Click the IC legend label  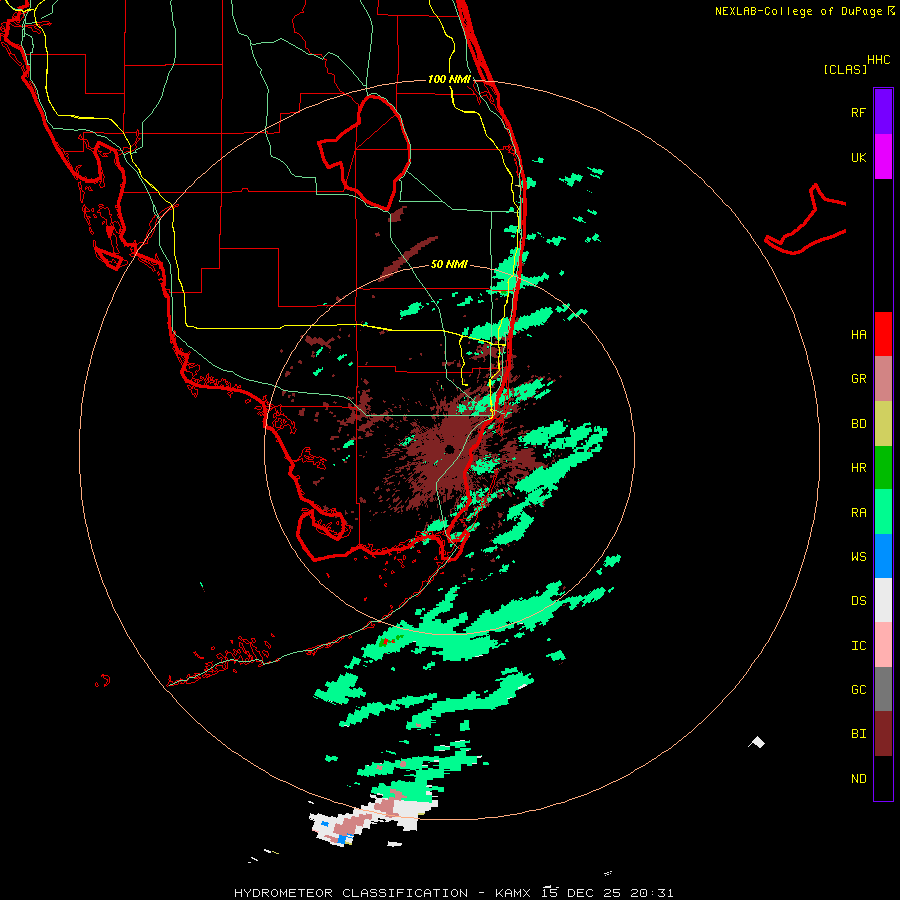tap(858, 646)
